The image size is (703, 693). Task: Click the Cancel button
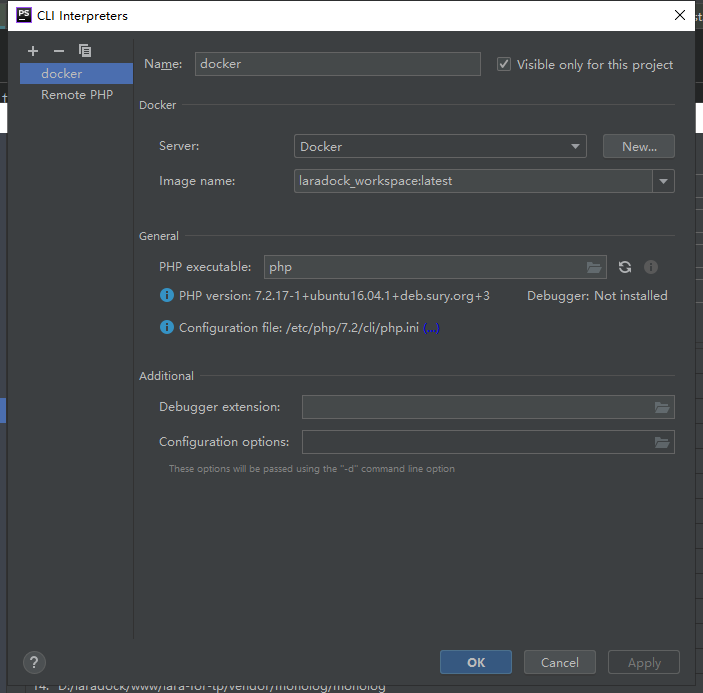559,662
